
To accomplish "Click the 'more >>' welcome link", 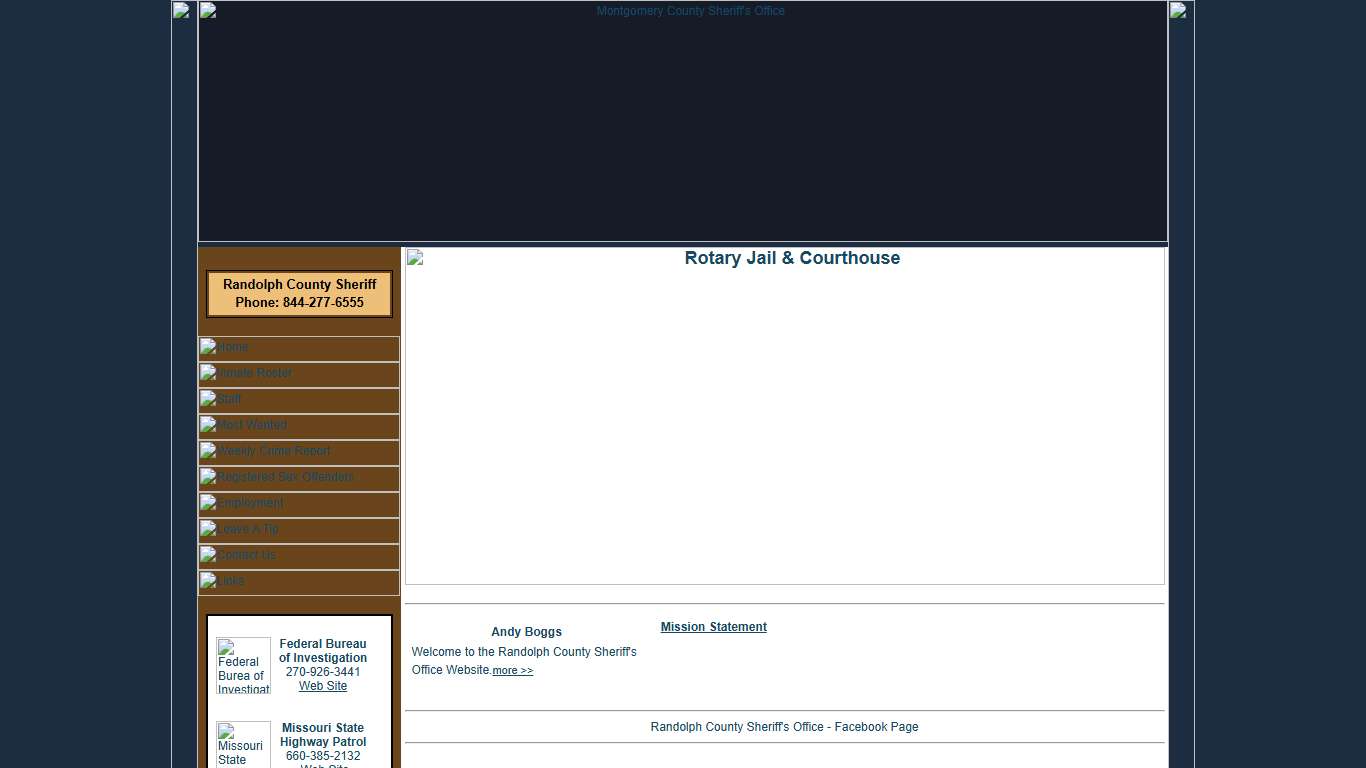I will (513, 671).
